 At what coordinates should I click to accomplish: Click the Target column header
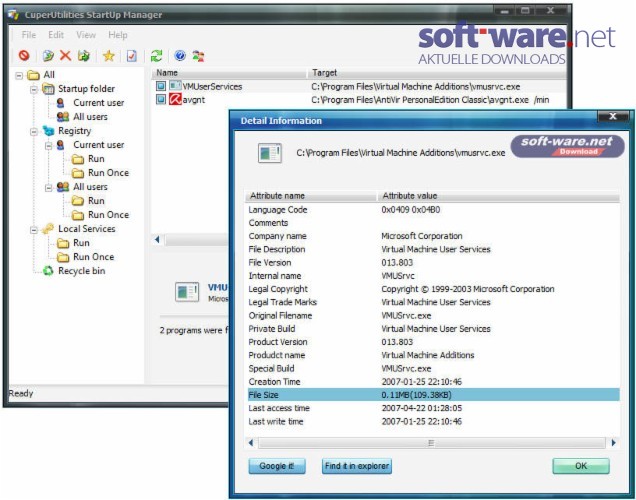point(437,73)
